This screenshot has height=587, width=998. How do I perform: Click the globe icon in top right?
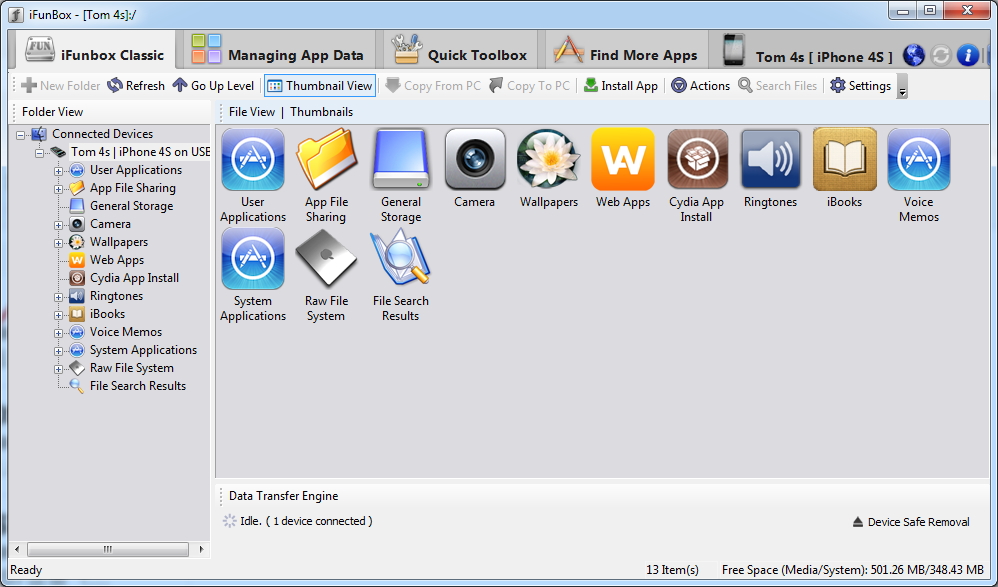tap(913, 55)
